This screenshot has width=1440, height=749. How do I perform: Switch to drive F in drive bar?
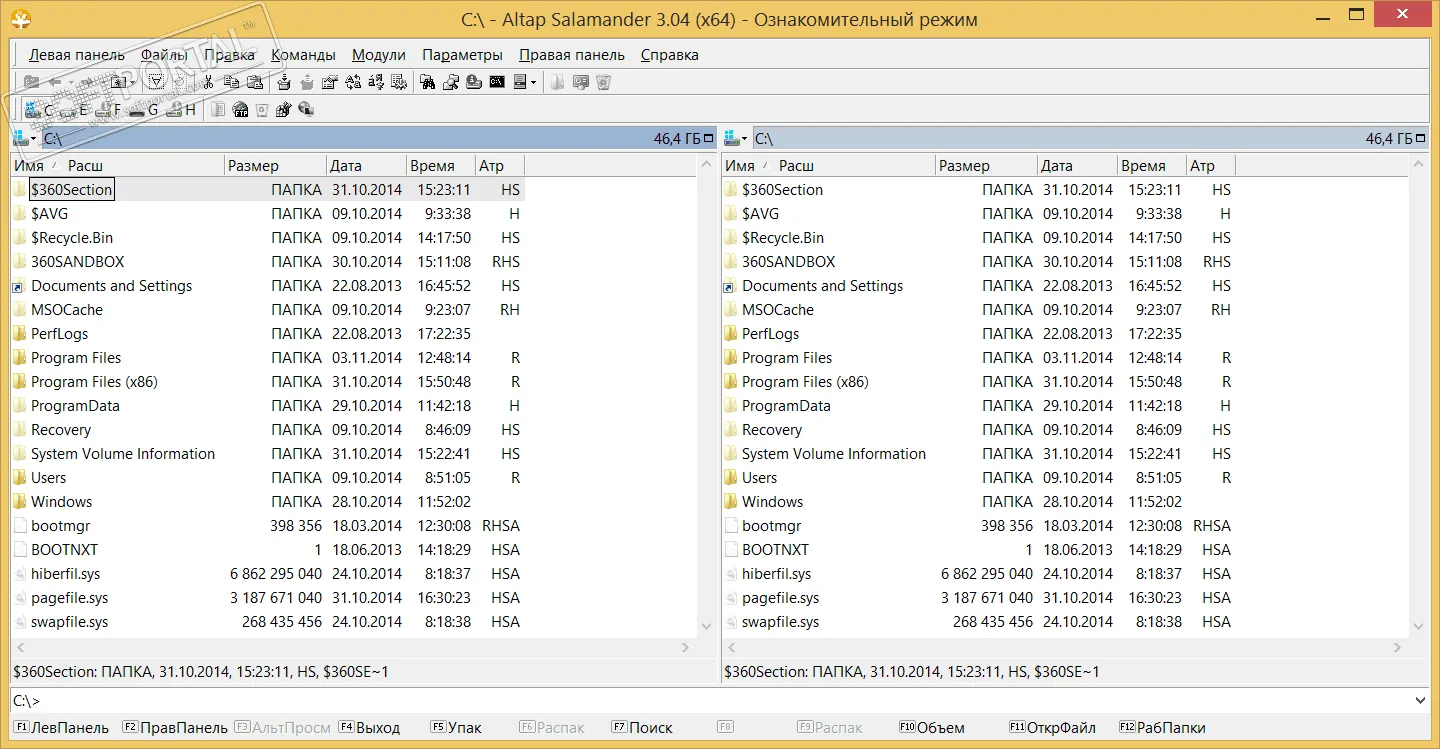(110, 110)
